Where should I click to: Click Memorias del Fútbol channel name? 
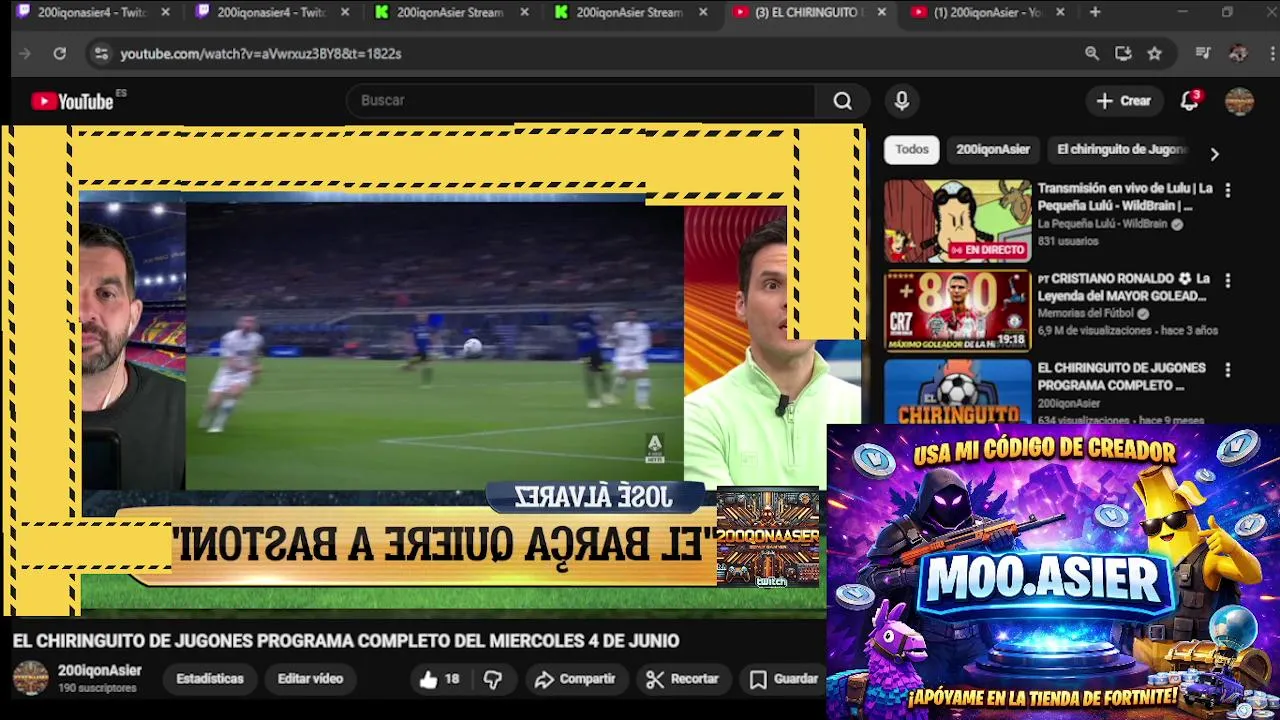[x=1086, y=314]
